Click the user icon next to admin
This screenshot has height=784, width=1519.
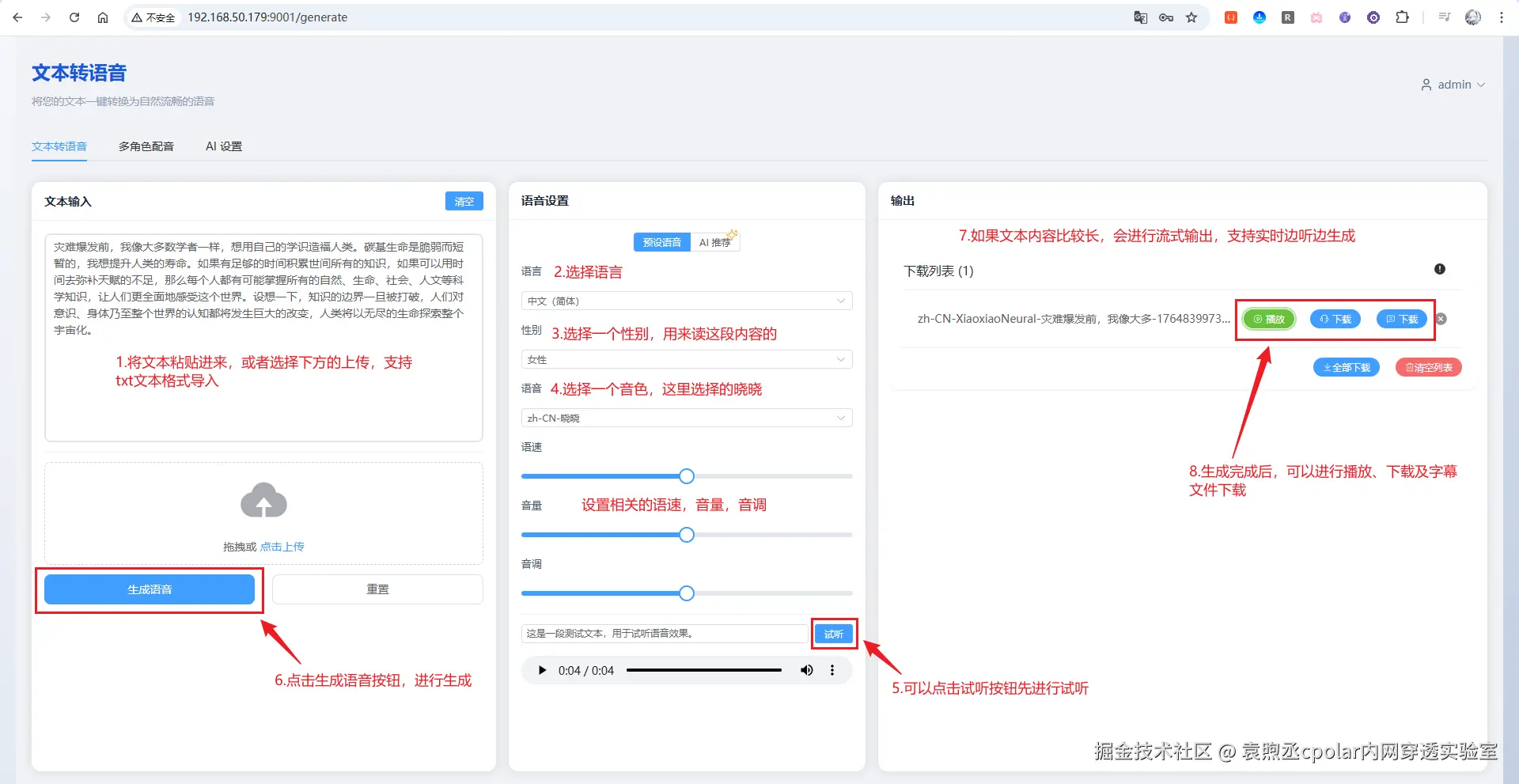point(1426,85)
